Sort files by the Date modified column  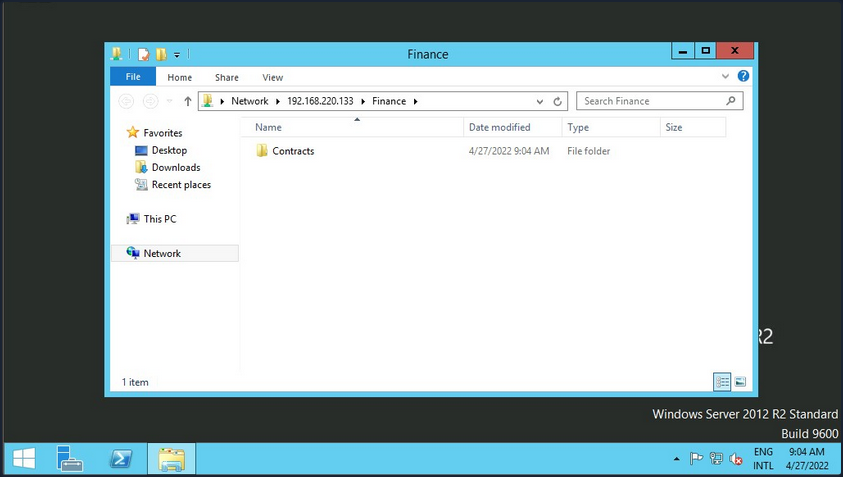tap(500, 127)
